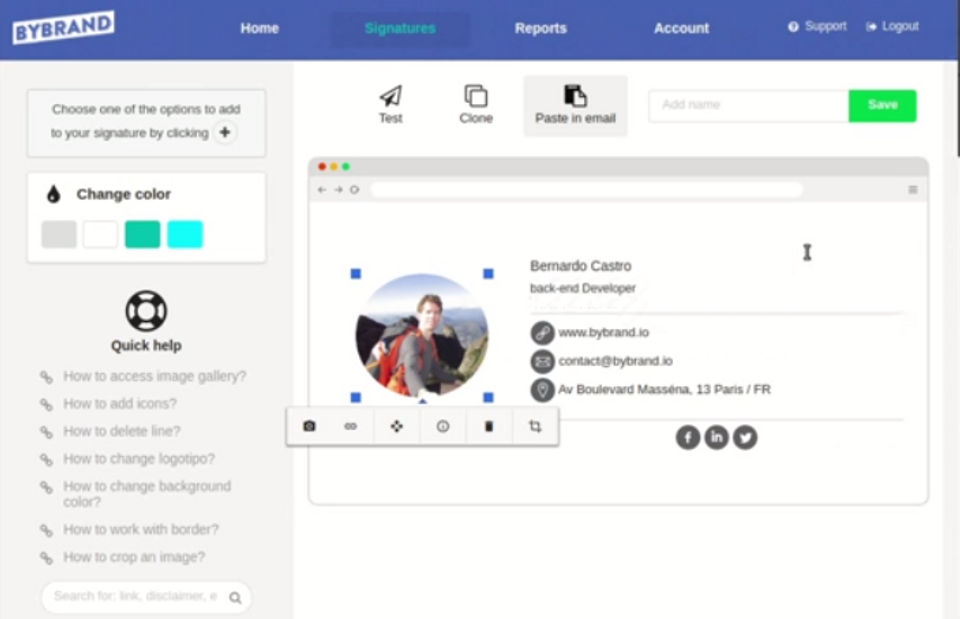Click www.bybrand.io text
Screen dimensions: 960x619
(604, 332)
